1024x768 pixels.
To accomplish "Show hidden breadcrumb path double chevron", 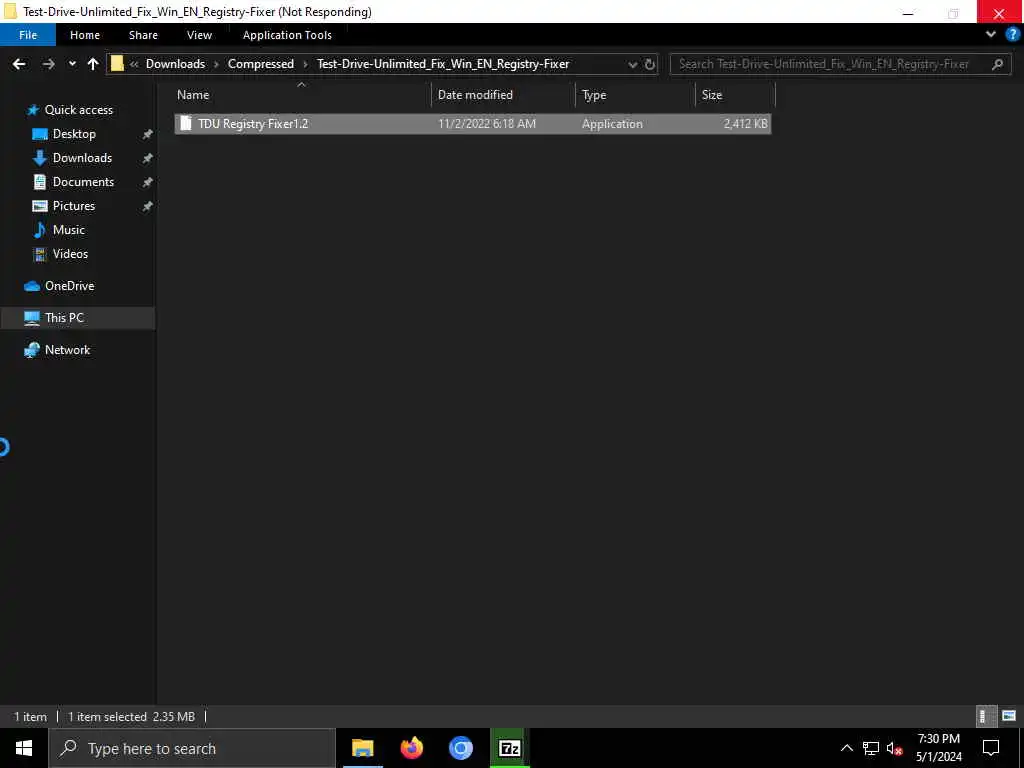I will 134,64.
